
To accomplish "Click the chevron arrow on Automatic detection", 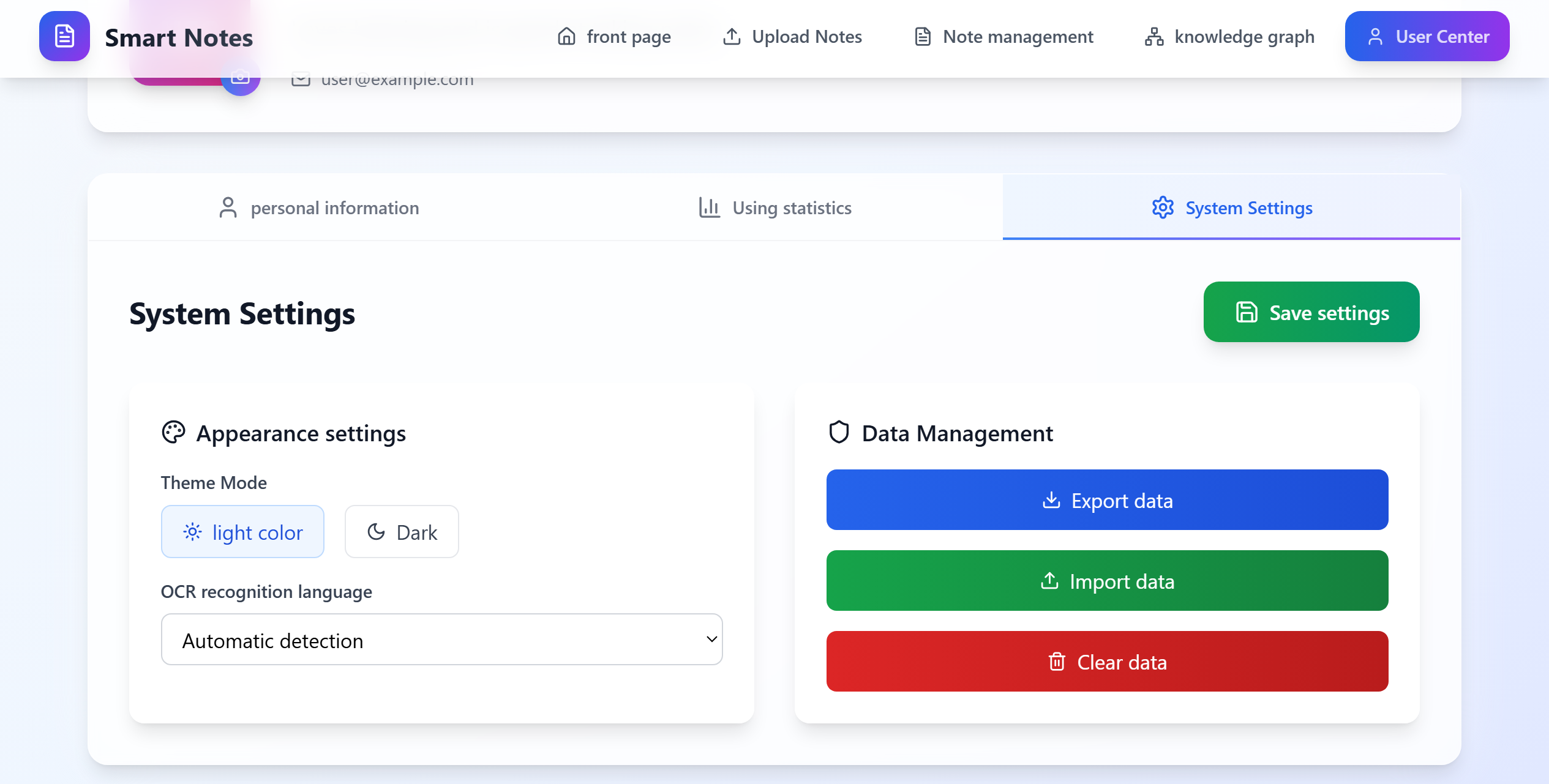I will [711, 640].
